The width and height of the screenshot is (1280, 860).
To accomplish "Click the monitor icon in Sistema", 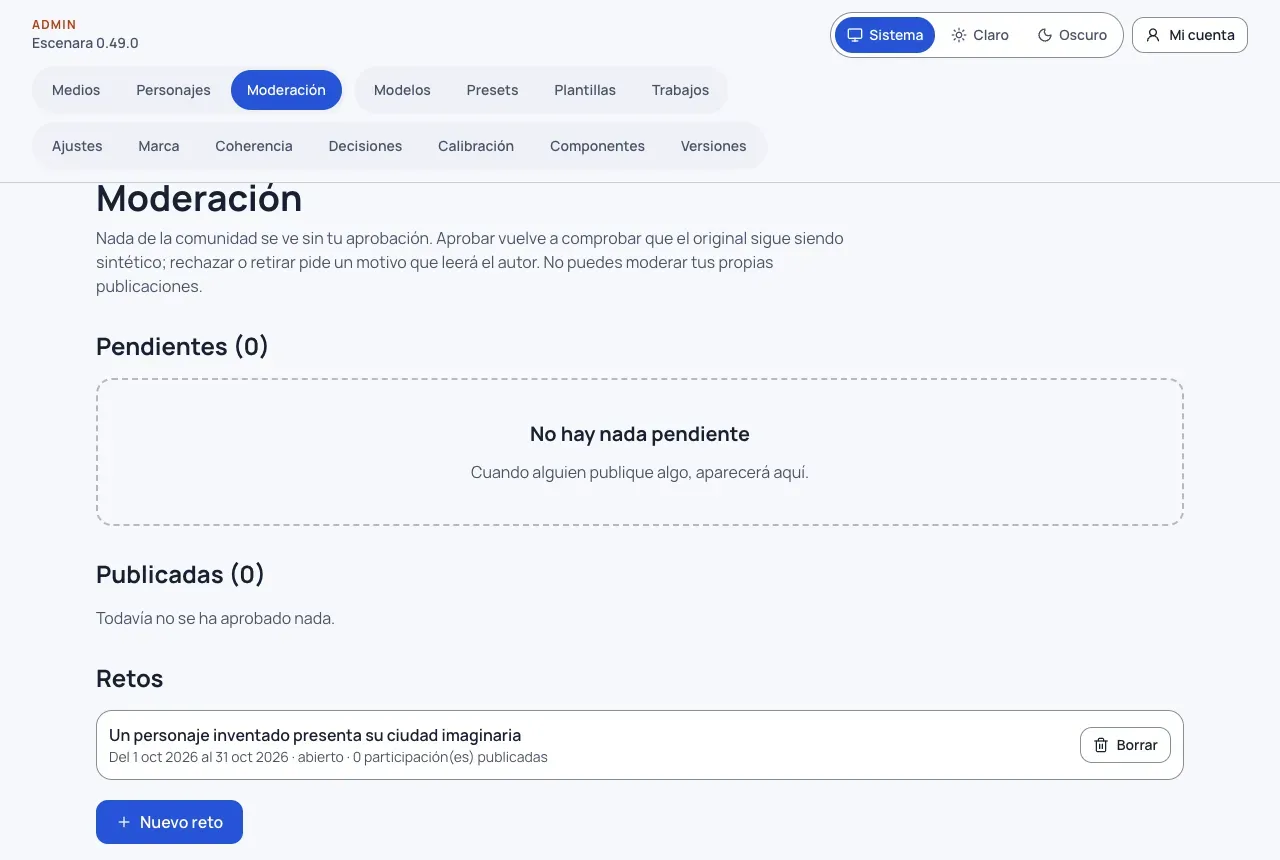I will (855, 35).
